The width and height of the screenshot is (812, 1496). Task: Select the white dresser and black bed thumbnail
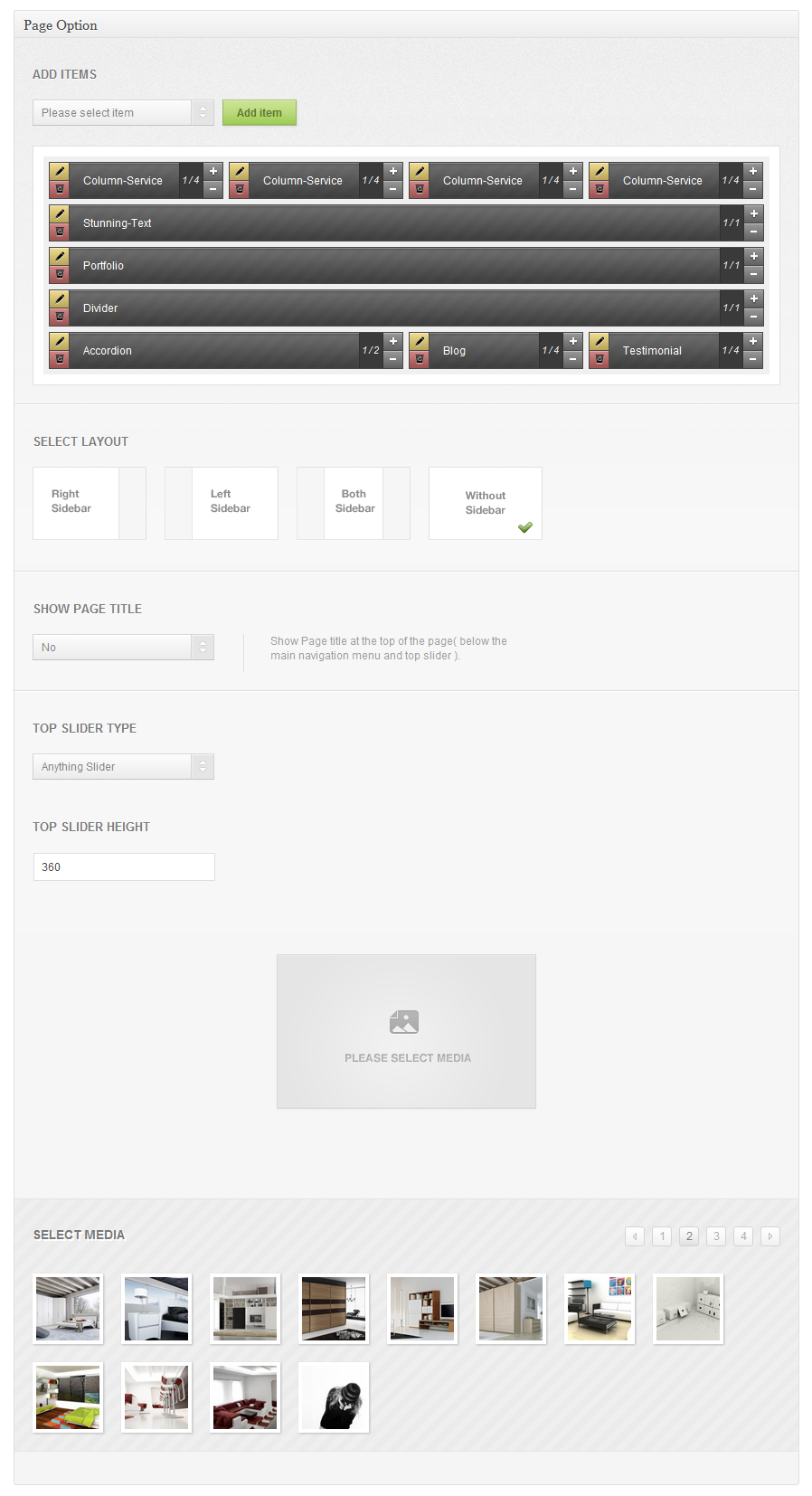pos(156,1309)
